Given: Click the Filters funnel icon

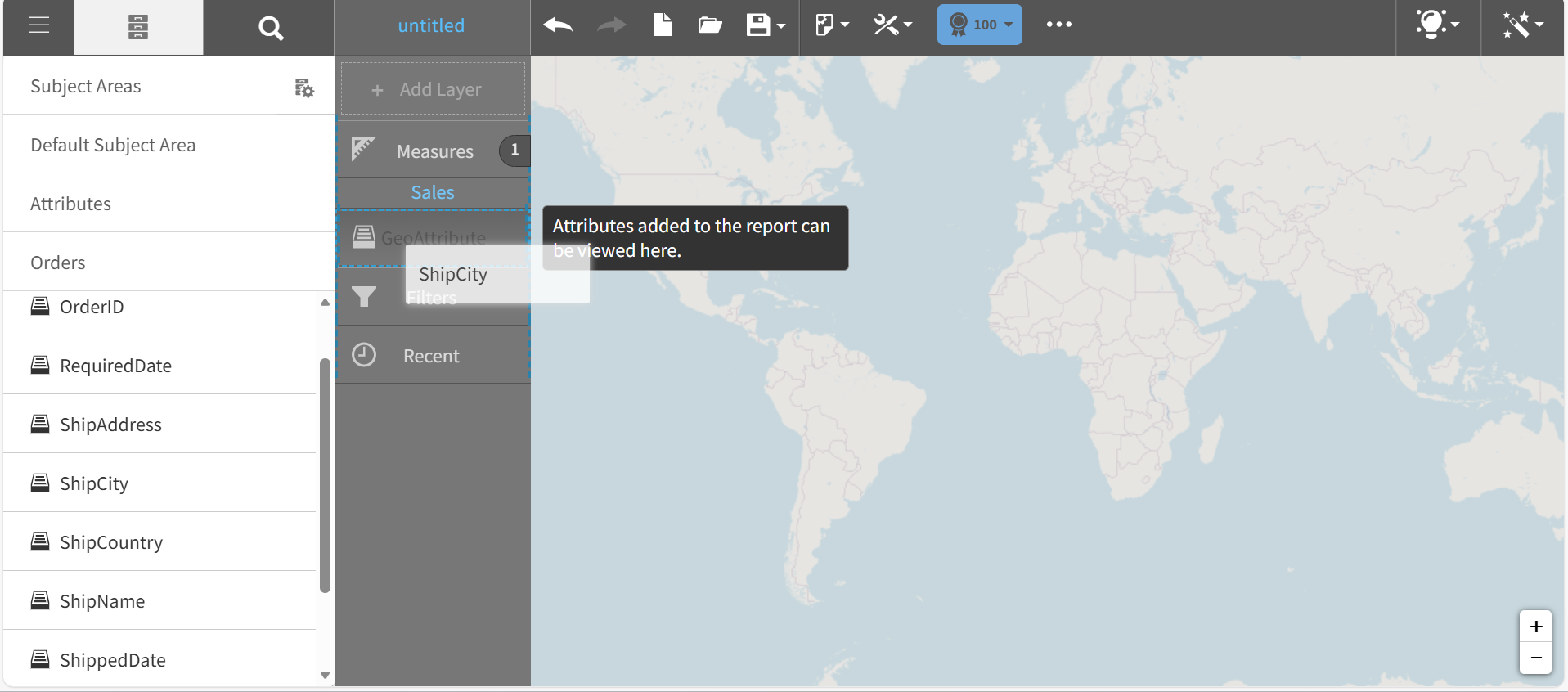Looking at the screenshot, I should coord(364,296).
